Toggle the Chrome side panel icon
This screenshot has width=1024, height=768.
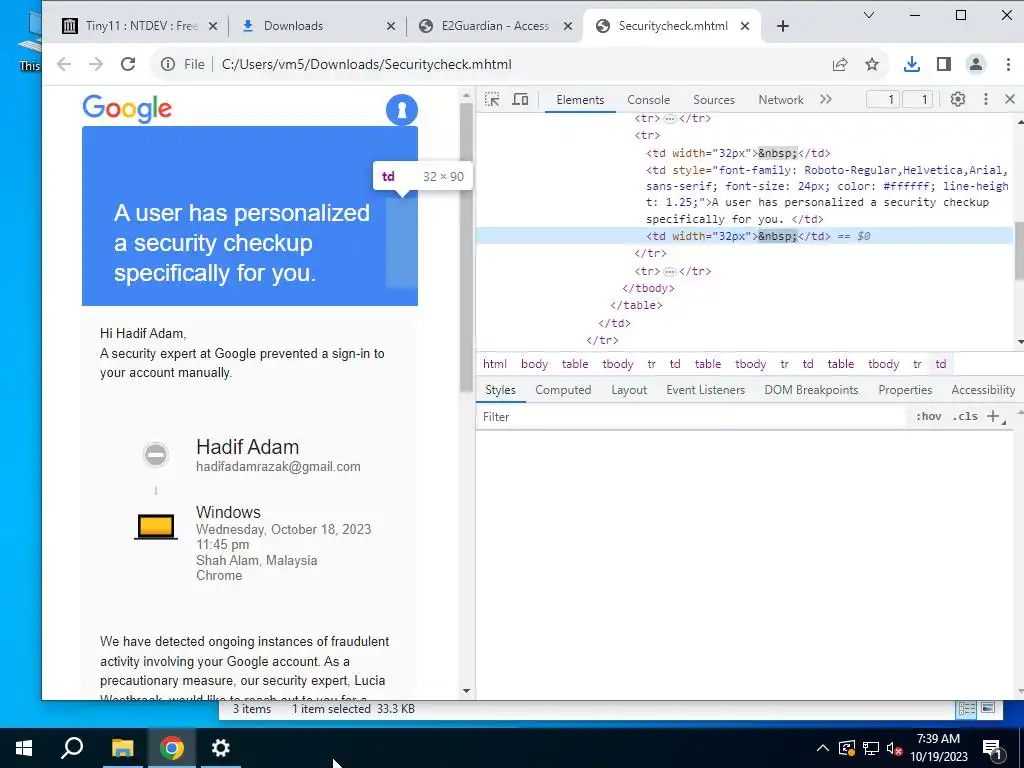tap(944, 64)
